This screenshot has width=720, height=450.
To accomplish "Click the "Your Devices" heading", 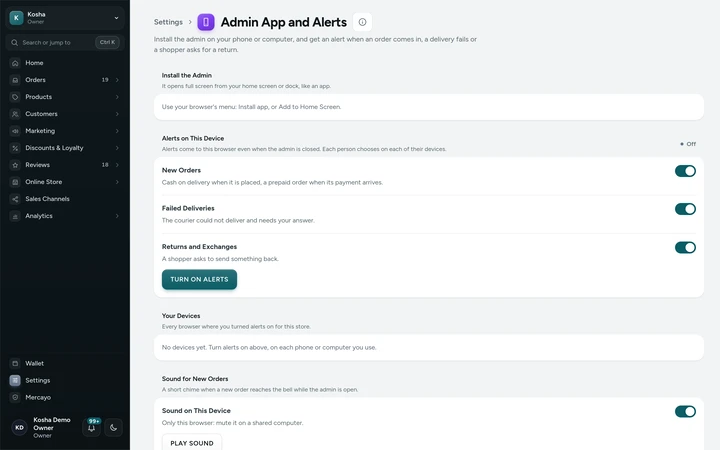I will [x=181, y=316].
